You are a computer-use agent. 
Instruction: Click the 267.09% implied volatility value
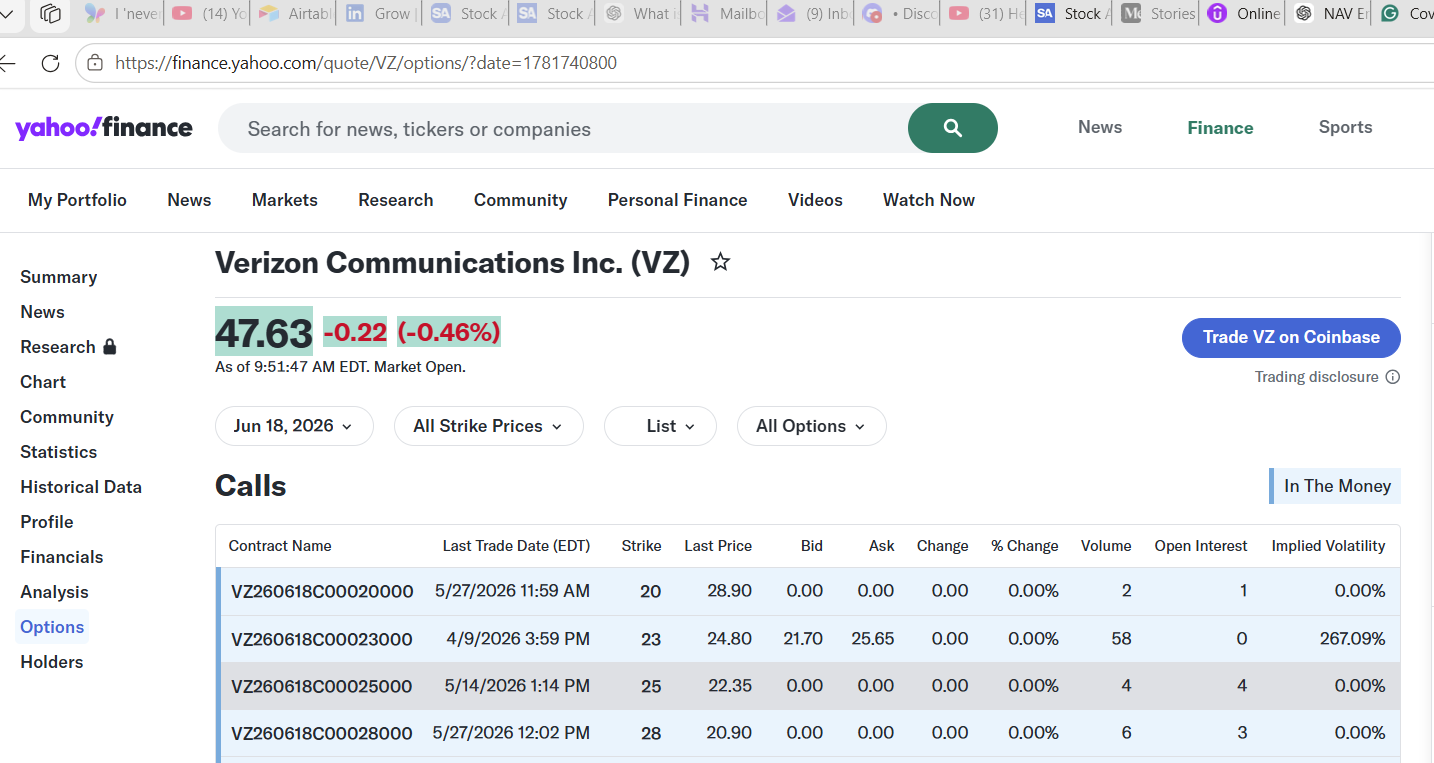pos(1353,639)
